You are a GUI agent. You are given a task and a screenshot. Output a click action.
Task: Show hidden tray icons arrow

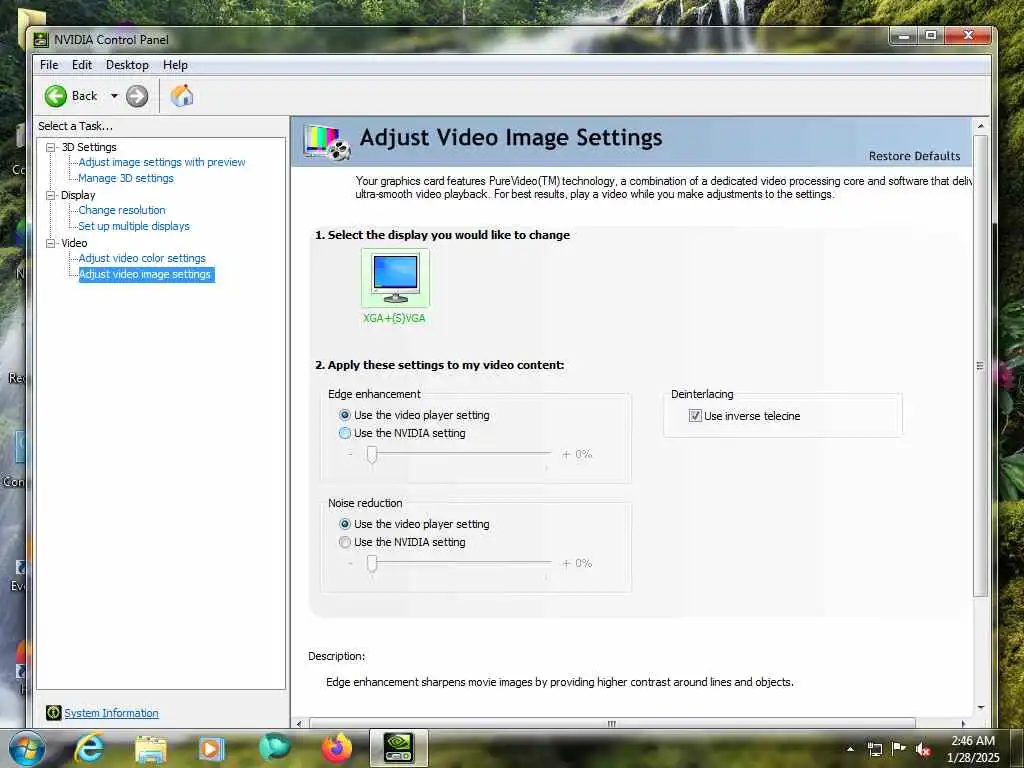click(x=850, y=749)
